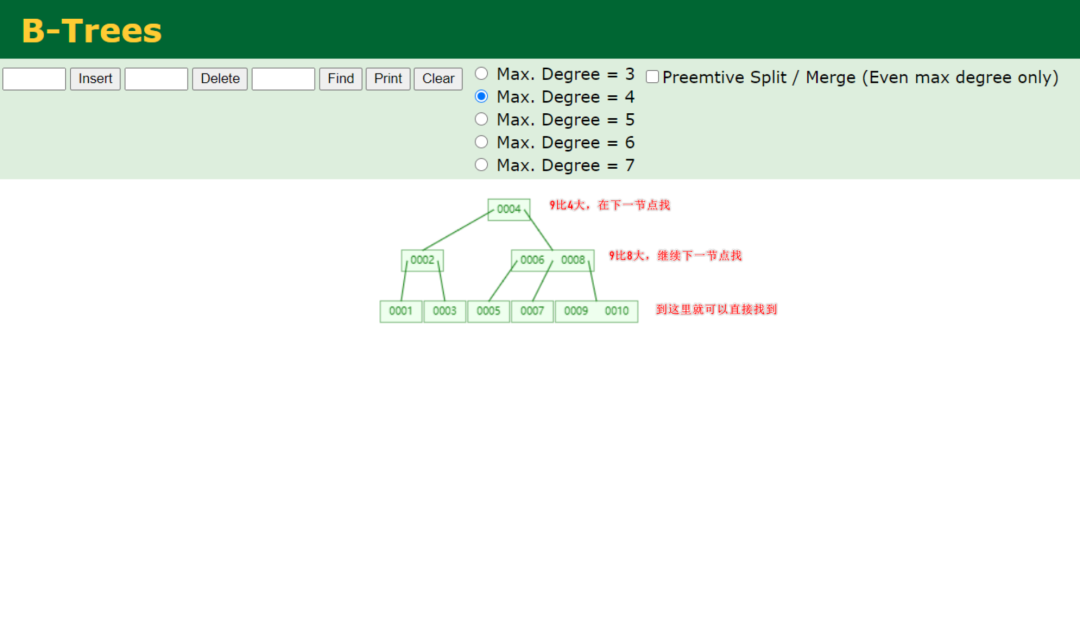This screenshot has width=1080, height=620.
Task: Click leaf node key 0007
Action: click(532, 311)
